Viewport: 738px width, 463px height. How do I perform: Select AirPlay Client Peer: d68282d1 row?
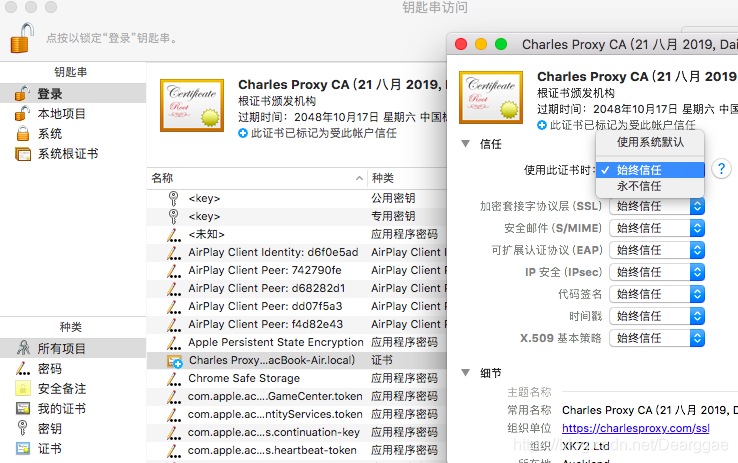click(297, 288)
